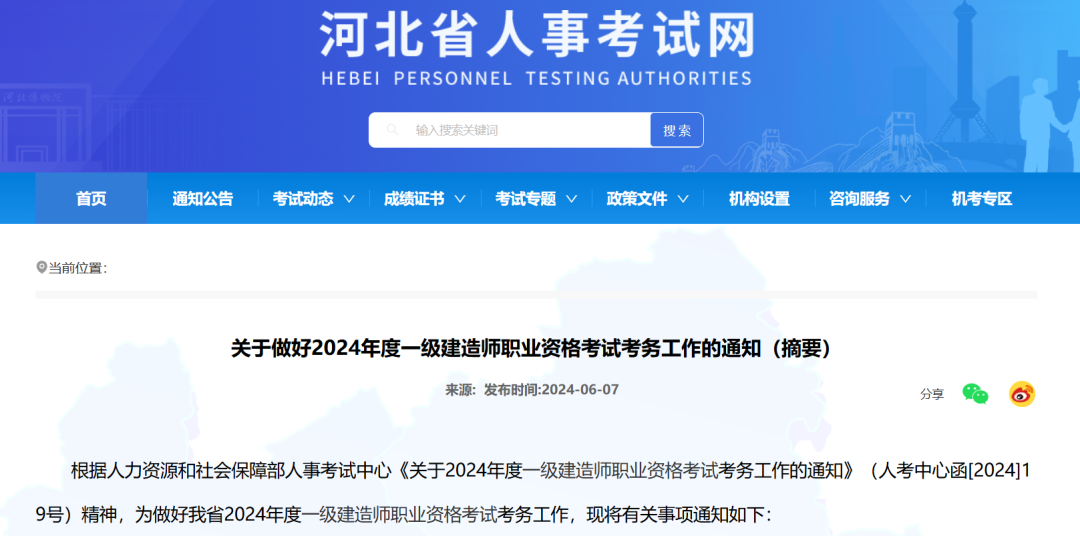Viewport: 1080px width, 536px height.
Task: Click the article title about 一级建造师
Action: (x=531, y=349)
